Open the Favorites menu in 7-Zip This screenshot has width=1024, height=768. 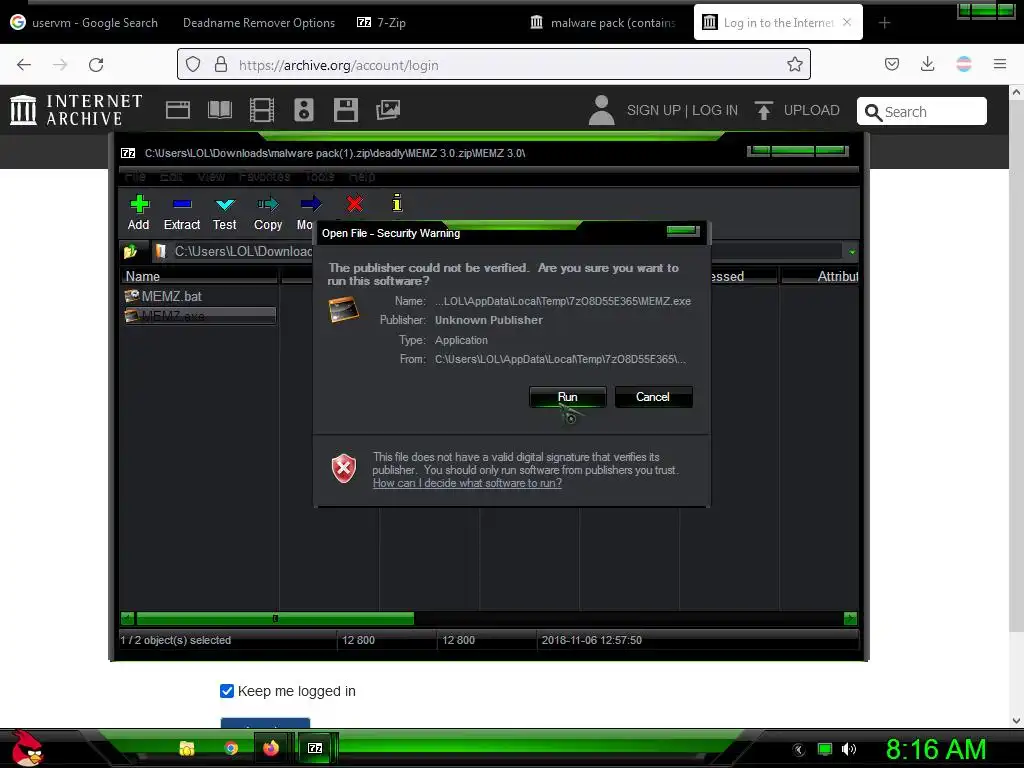(x=264, y=176)
